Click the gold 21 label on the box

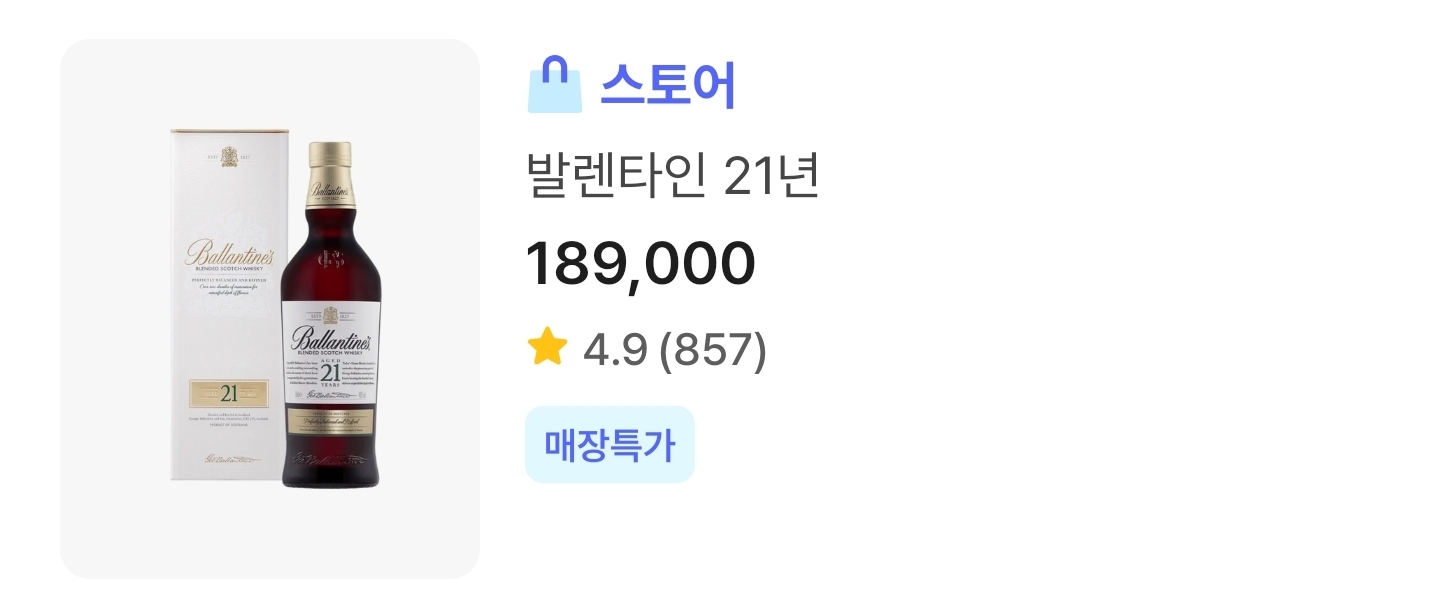[229, 391]
